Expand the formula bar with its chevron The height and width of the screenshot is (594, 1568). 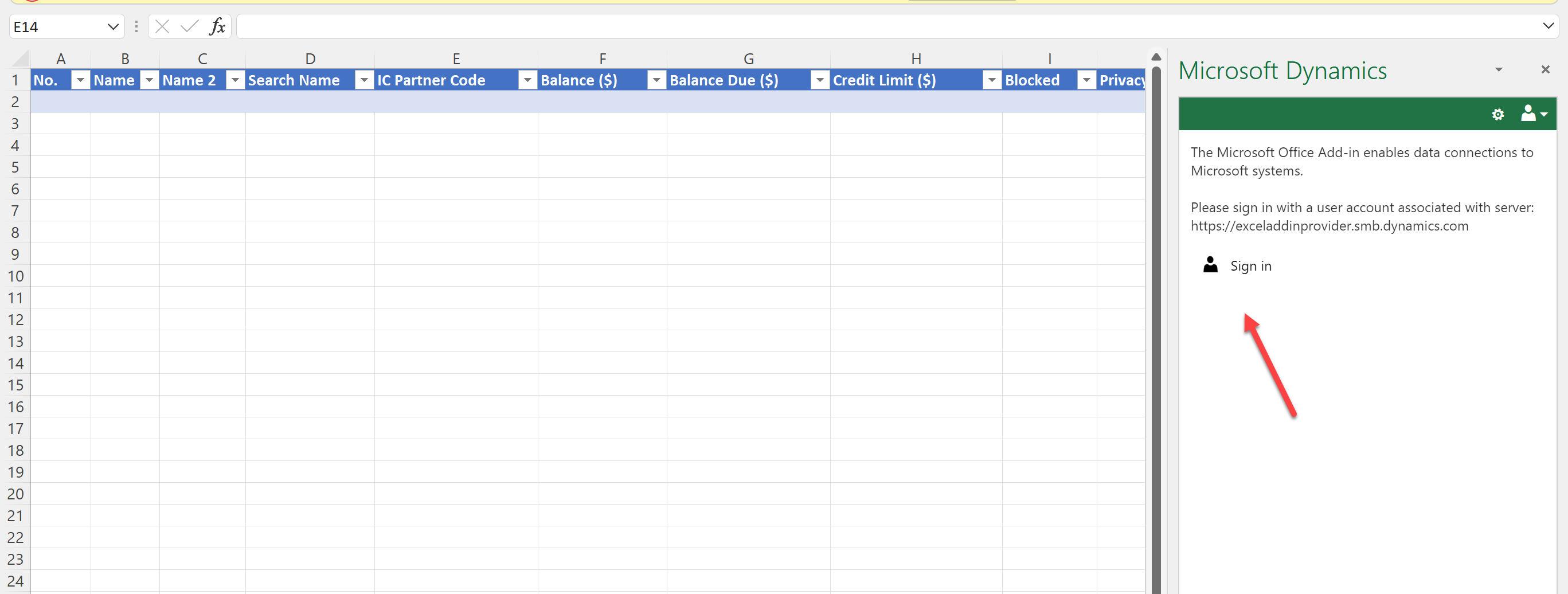(1548, 26)
